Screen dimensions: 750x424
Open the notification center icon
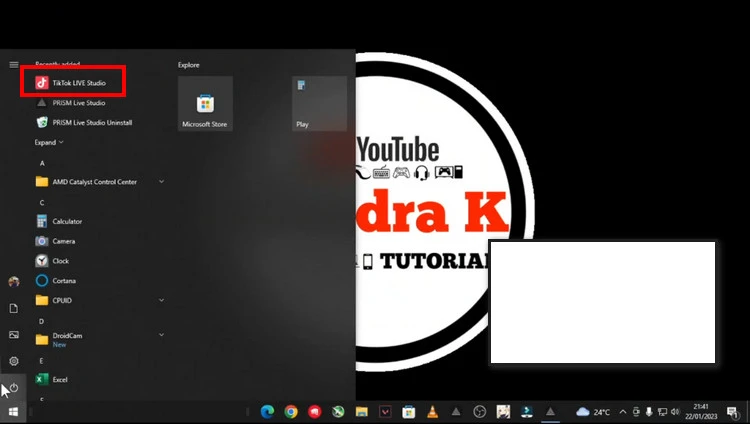click(733, 412)
